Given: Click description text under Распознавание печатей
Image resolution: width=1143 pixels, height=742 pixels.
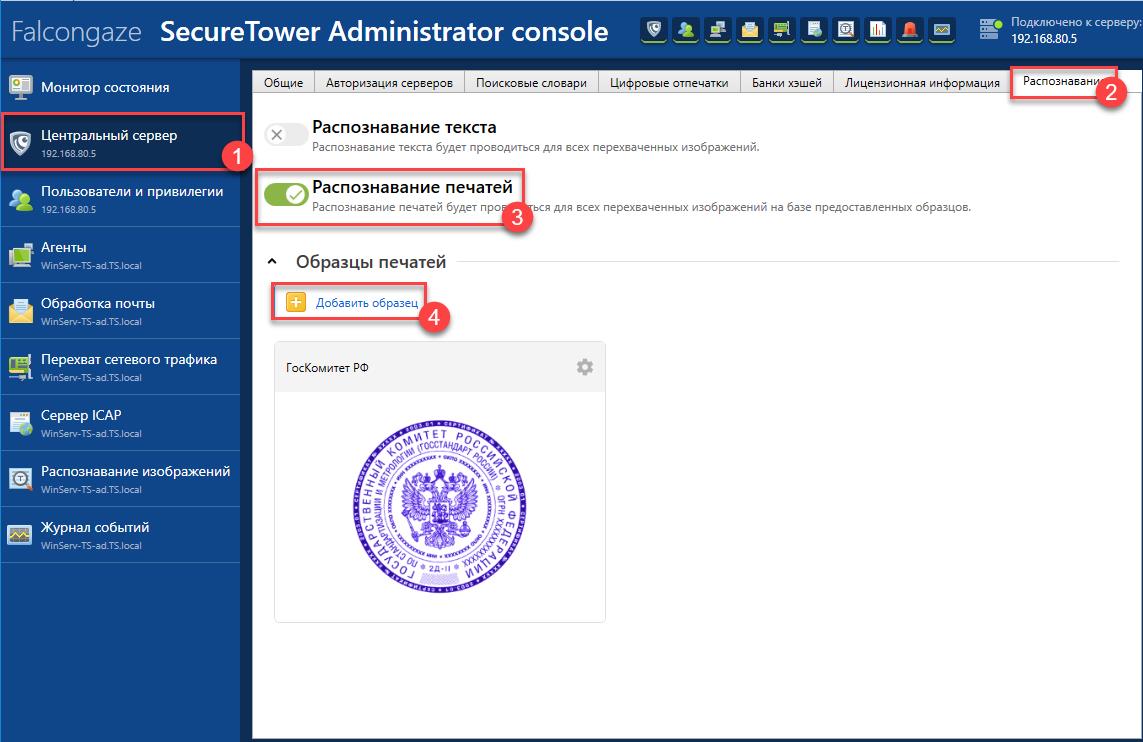Looking at the screenshot, I should coord(641,207).
